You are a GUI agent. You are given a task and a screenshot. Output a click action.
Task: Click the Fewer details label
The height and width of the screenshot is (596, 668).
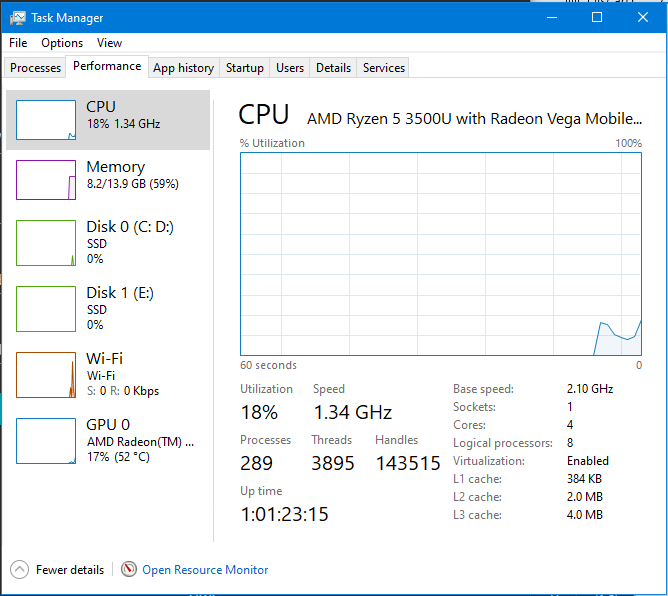tap(70, 570)
